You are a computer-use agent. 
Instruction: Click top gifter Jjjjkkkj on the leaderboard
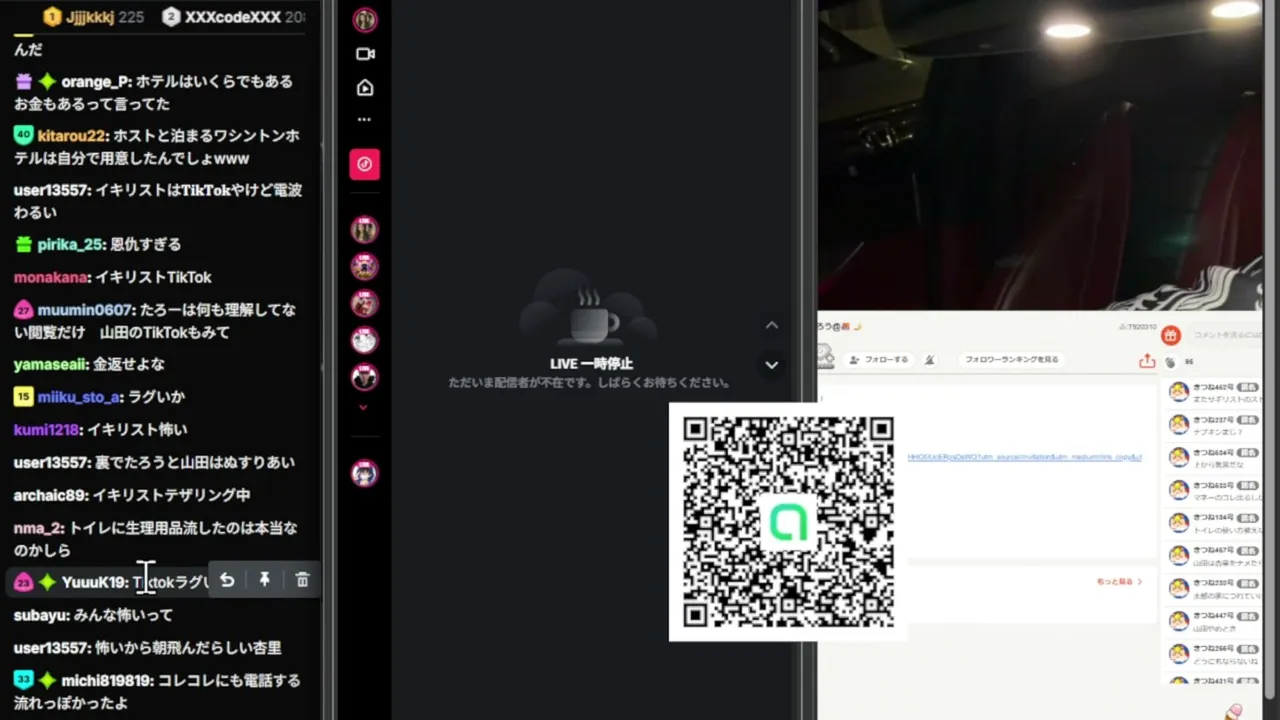(90, 17)
